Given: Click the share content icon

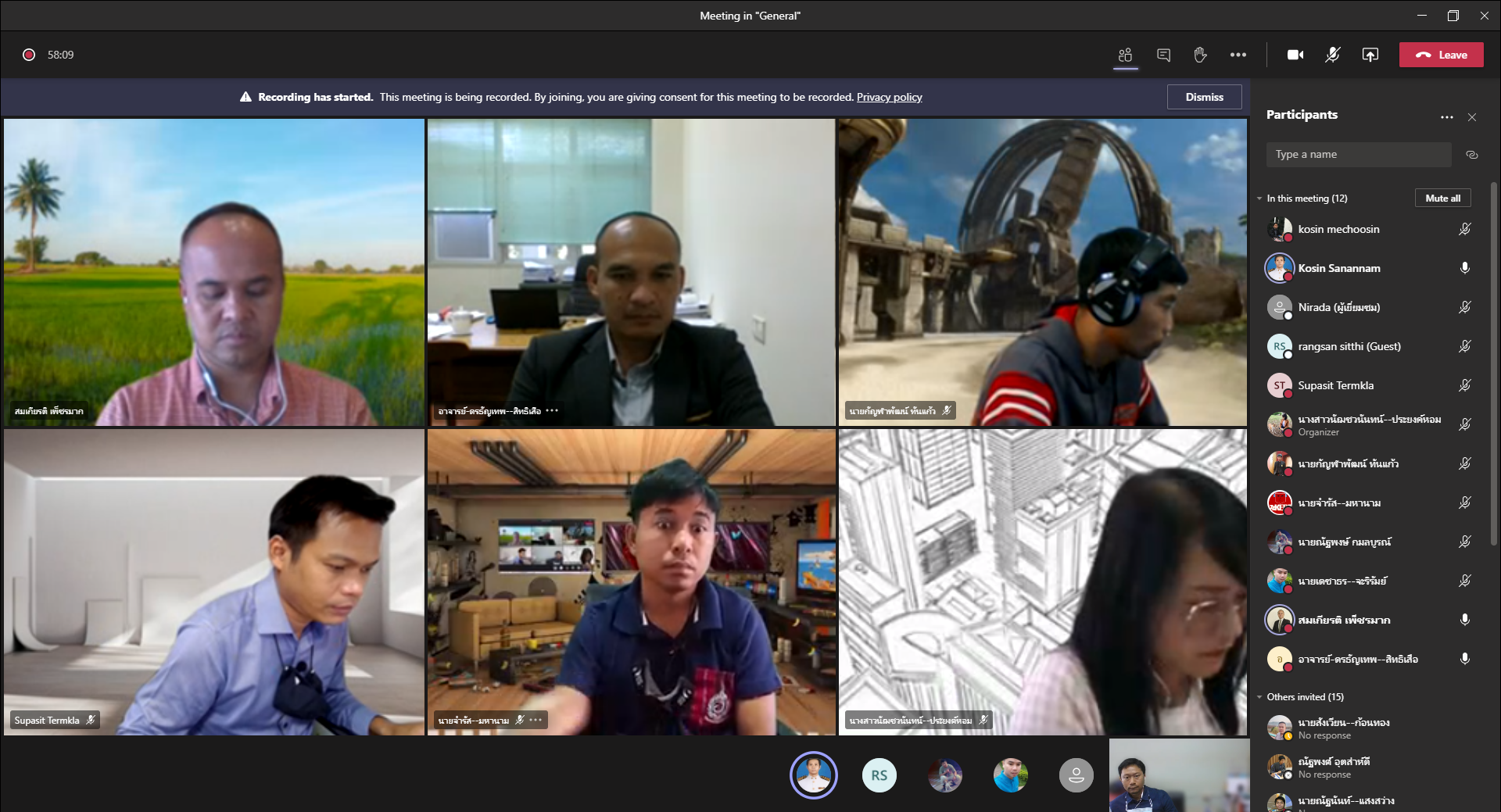Looking at the screenshot, I should tap(1370, 55).
